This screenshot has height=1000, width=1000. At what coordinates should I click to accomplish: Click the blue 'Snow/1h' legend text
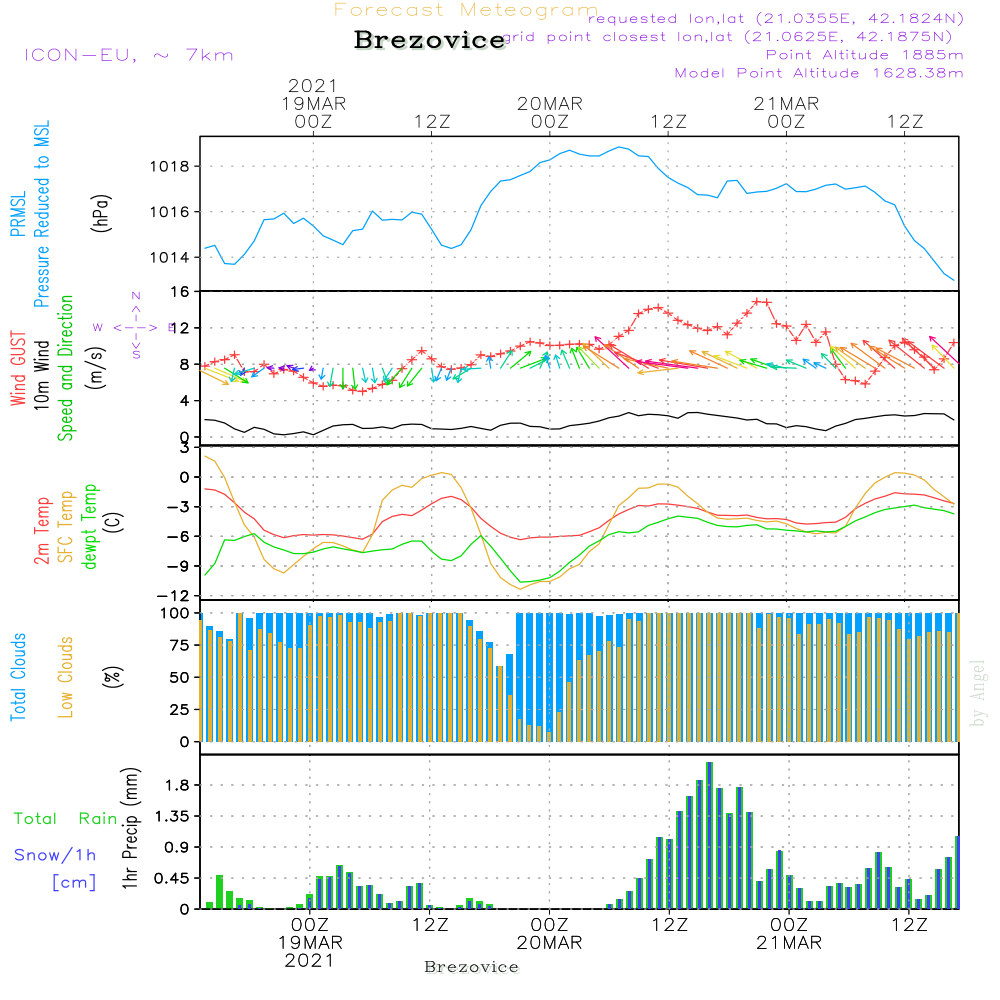tap(55, 855)
